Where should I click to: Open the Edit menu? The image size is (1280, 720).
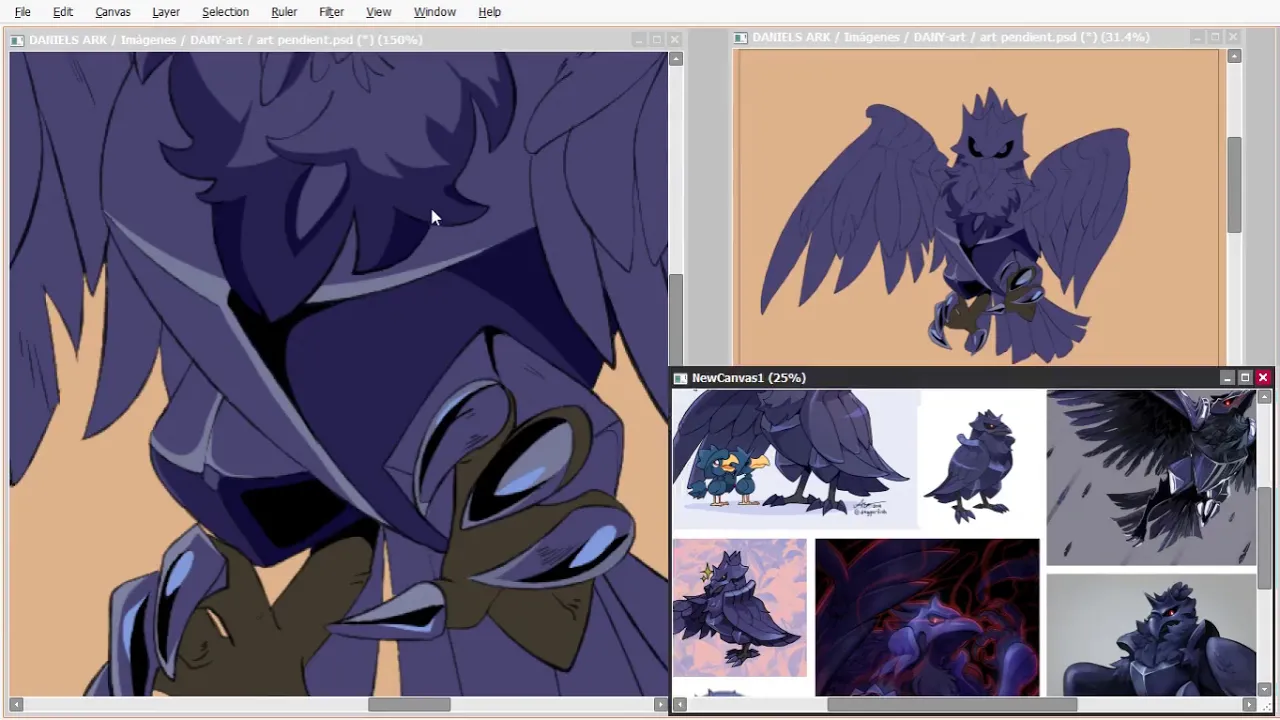[x=63, y=12]
